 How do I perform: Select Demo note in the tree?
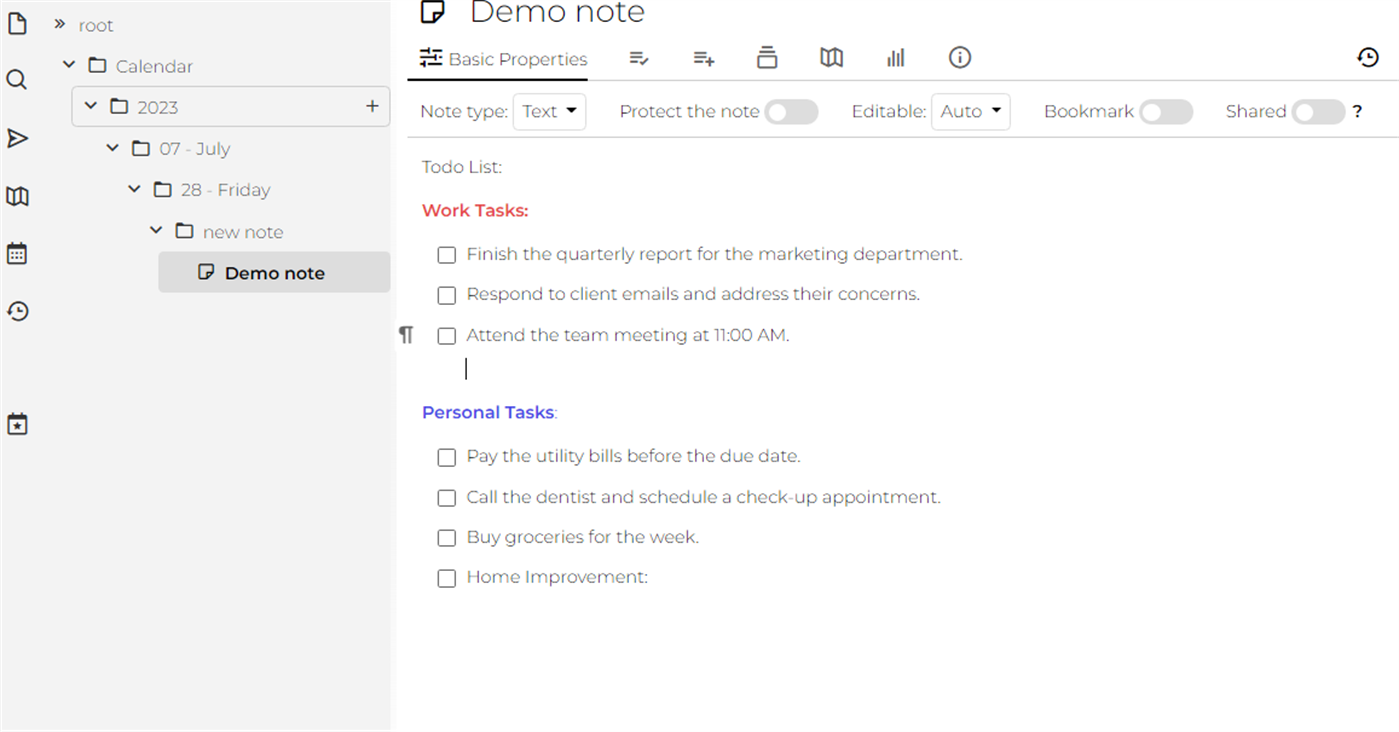pos(273,272)
